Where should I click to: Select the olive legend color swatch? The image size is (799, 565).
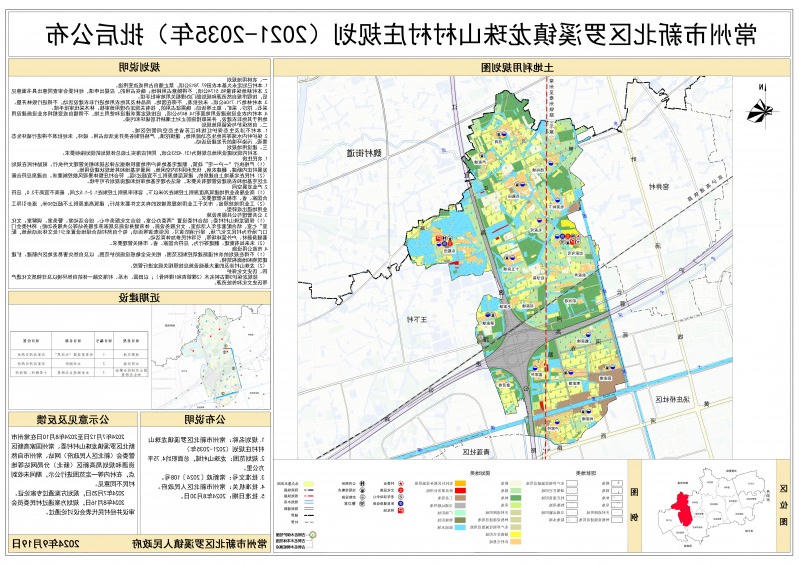coord(460,520)
